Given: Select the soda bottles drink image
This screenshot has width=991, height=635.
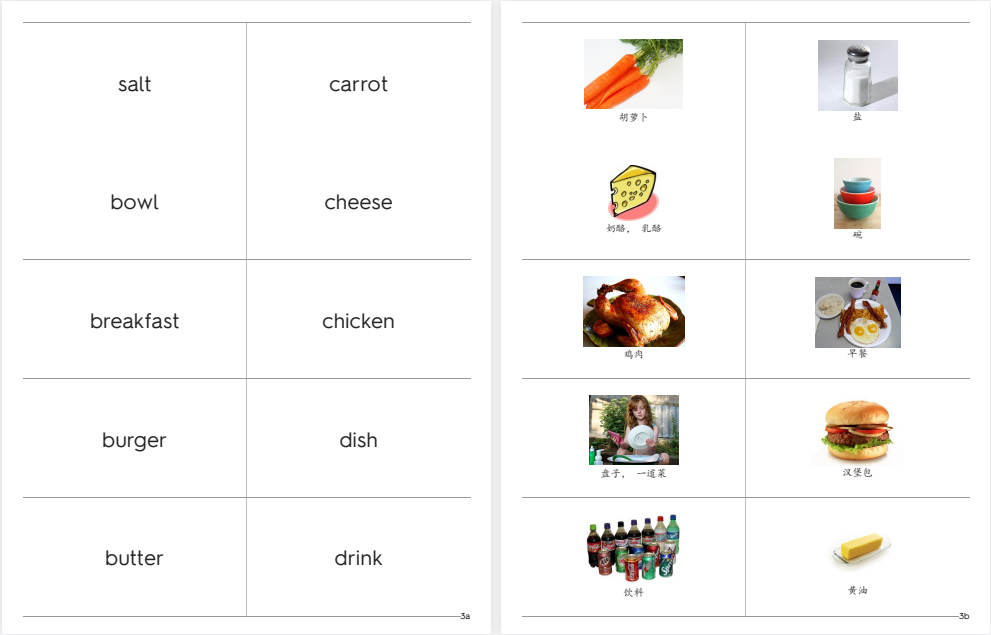Looking at the screenshot, I should 633,548.
